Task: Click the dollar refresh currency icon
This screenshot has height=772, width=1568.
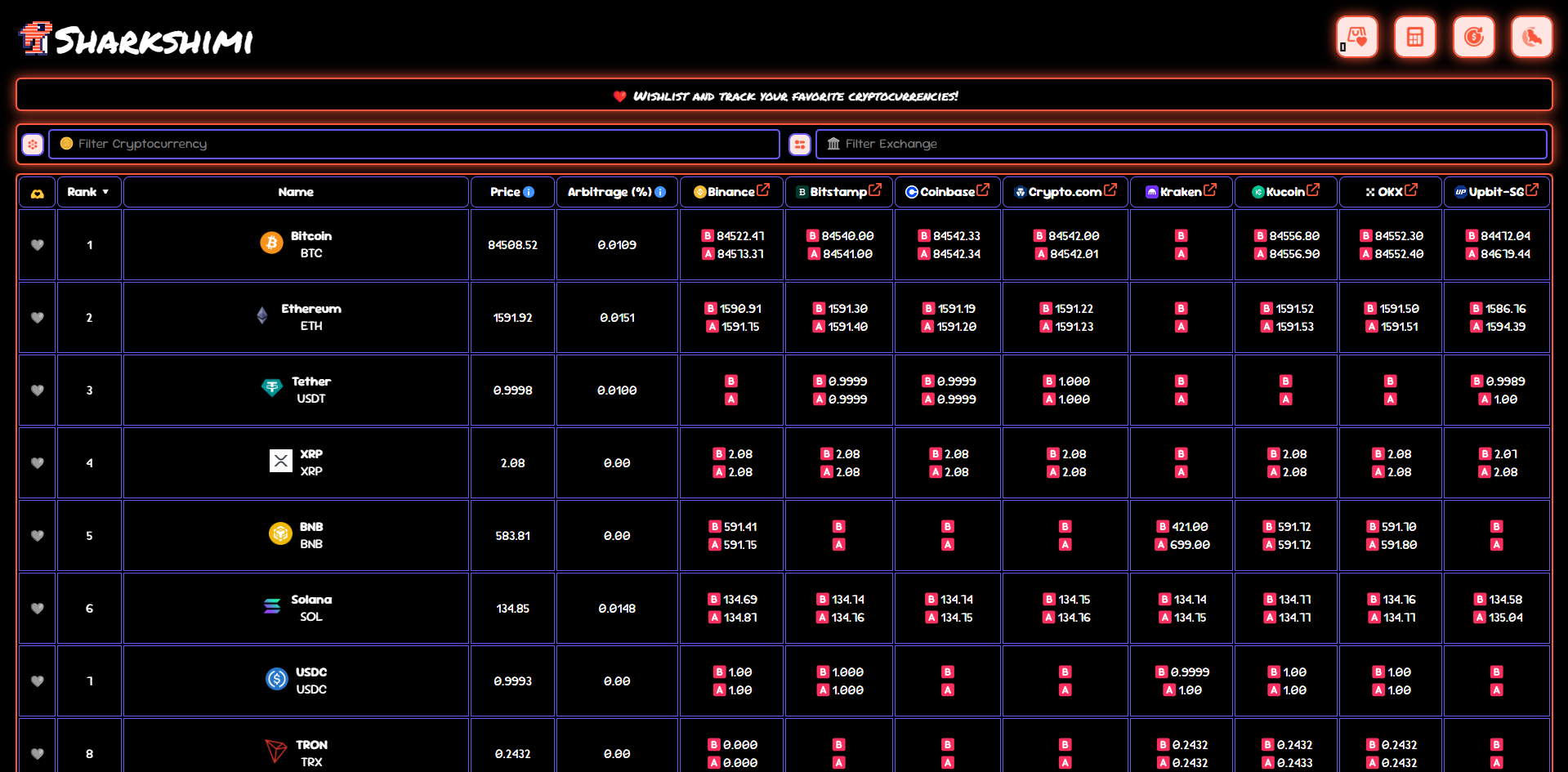Action: pyautogui.click(x=1473, y=37)
